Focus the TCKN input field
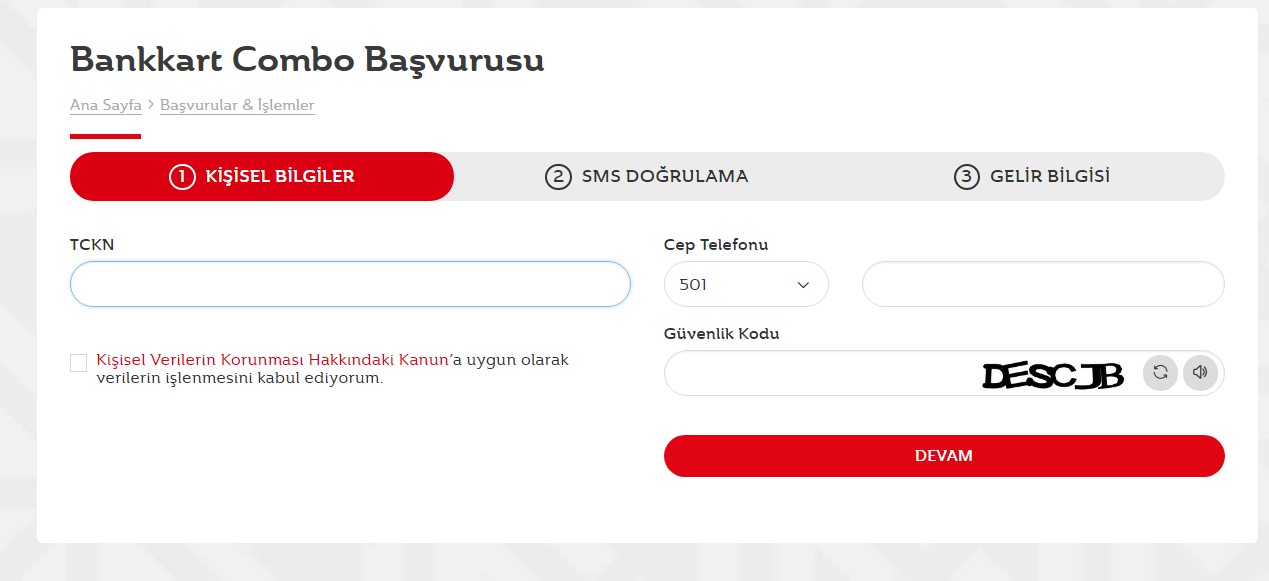The width and height of the screenshot is (1269, 581). [x=350, y=284]
